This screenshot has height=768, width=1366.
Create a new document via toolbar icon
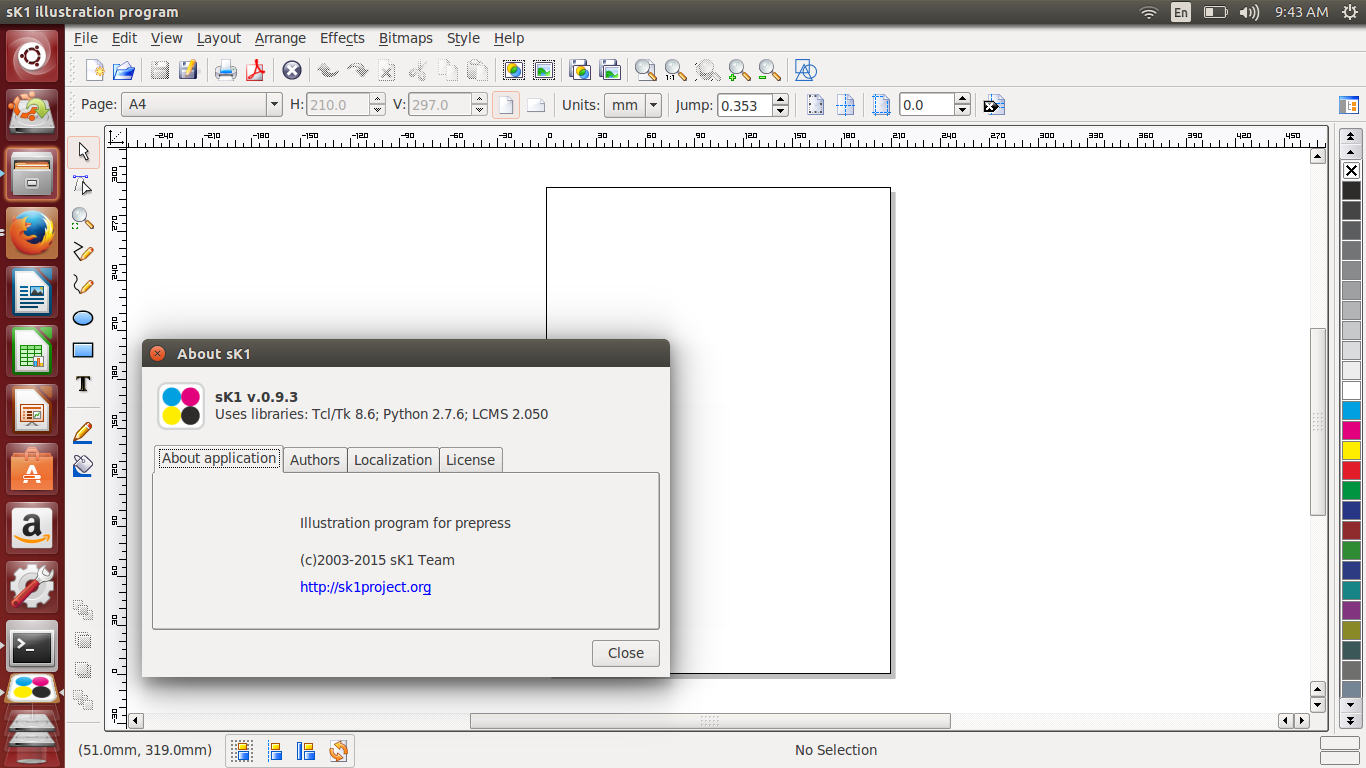[95, 70]
